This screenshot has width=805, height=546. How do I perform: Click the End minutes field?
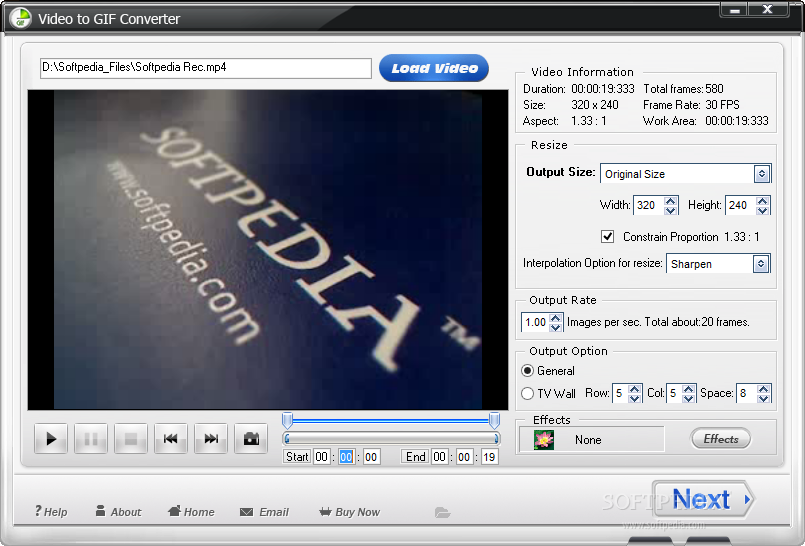pyautogui.click(x=464, y=457)
